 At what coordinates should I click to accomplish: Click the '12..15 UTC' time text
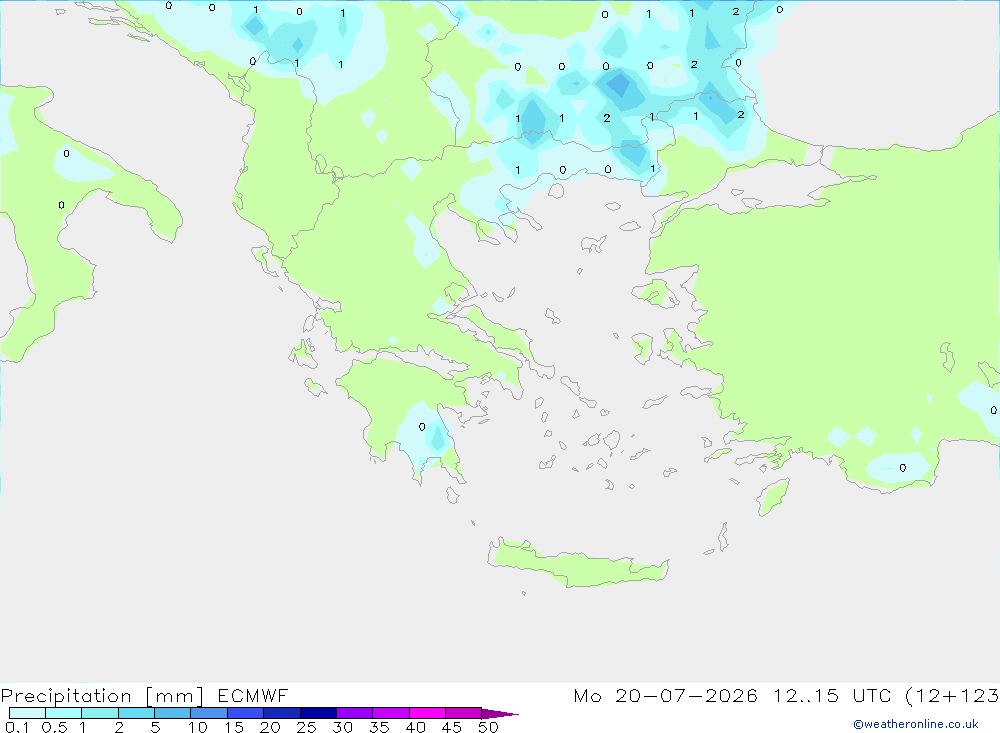(x=832, y=695)
